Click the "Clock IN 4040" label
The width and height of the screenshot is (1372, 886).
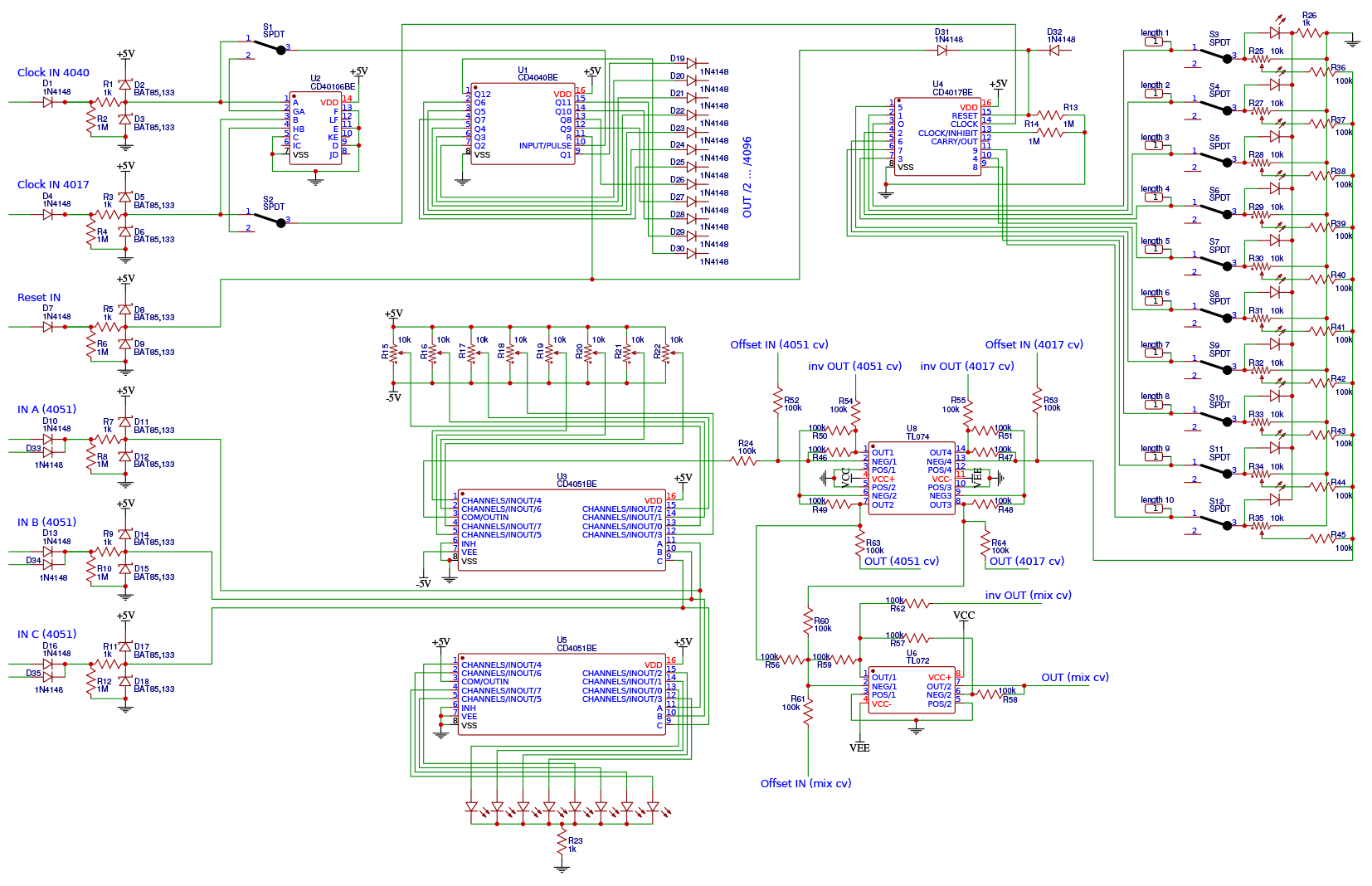coord(53,73)
